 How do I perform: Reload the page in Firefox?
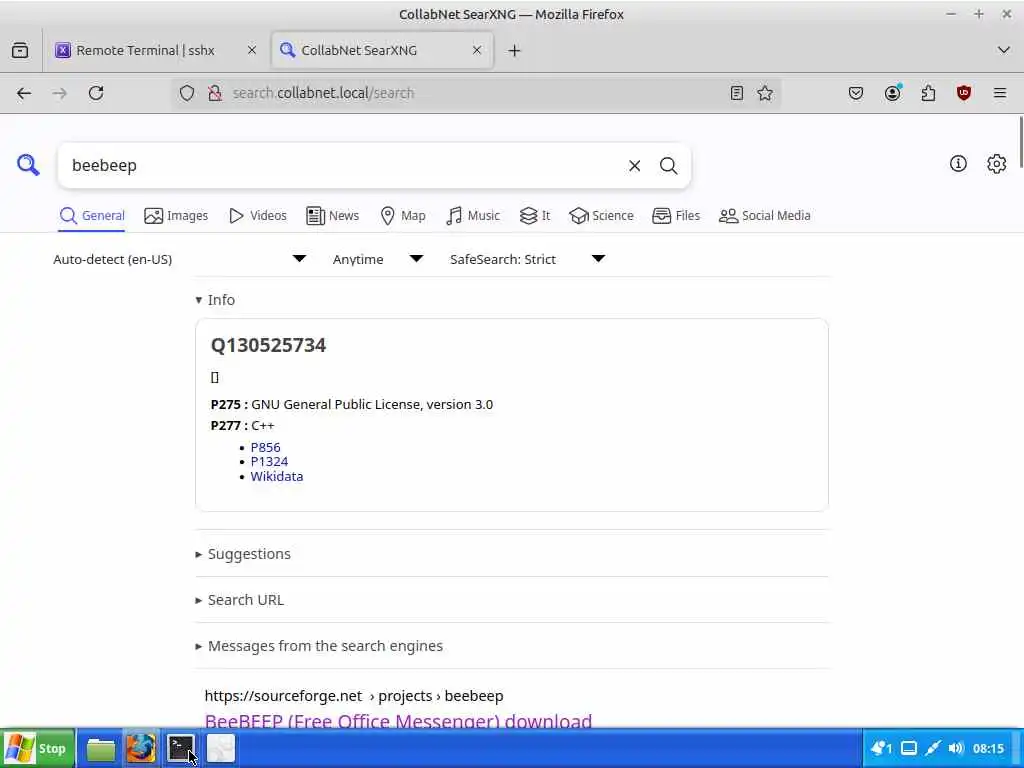(96, 93)
